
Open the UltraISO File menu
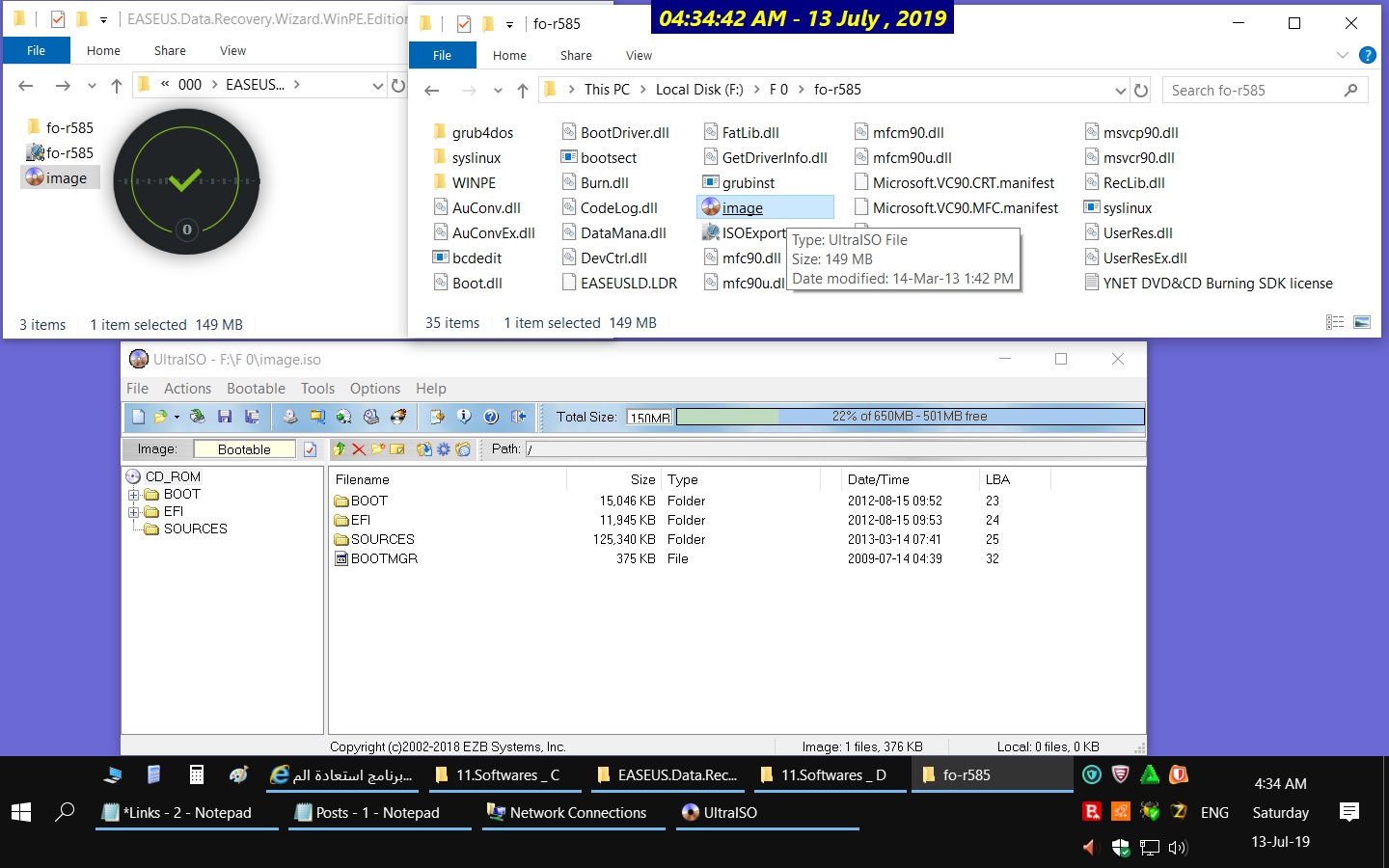(x=138, y=389)
